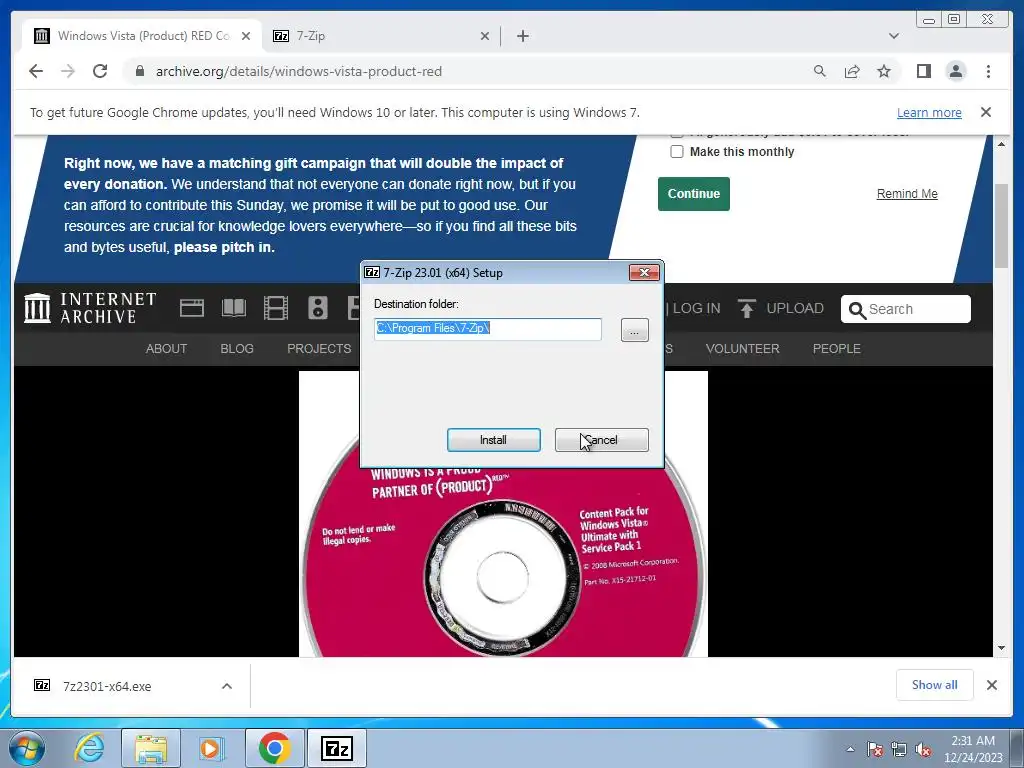Open the Video film icon

276,308
